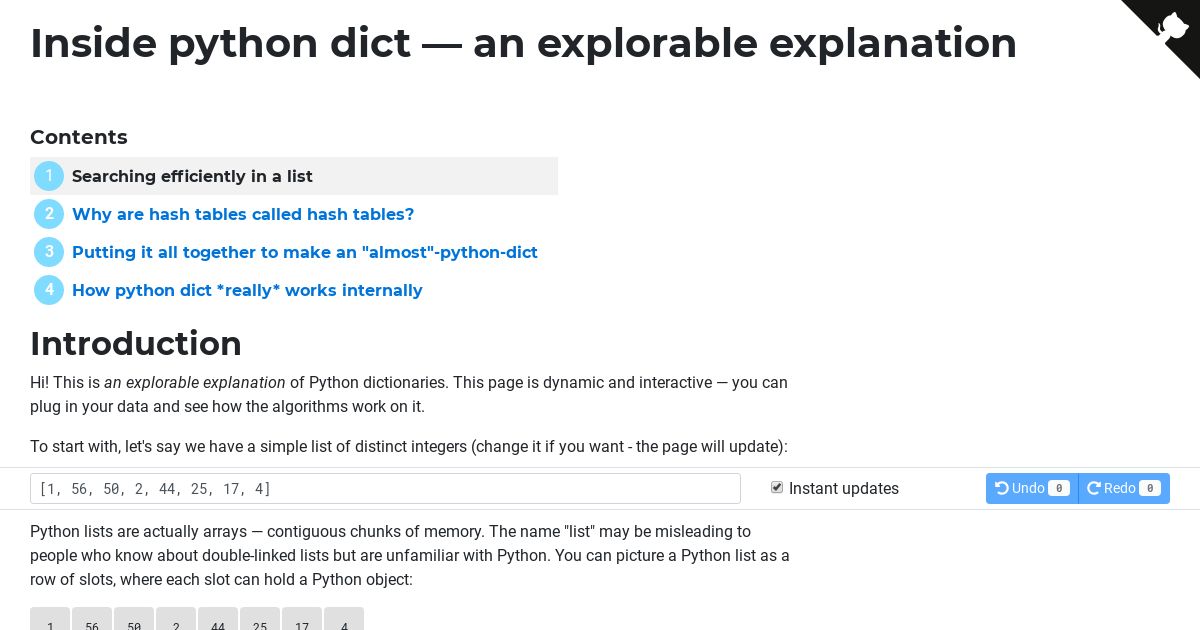The height and width of the screenshot is (630, 1200).
Task: Click the list slot containing 44
Action: [x=218, y=619]
